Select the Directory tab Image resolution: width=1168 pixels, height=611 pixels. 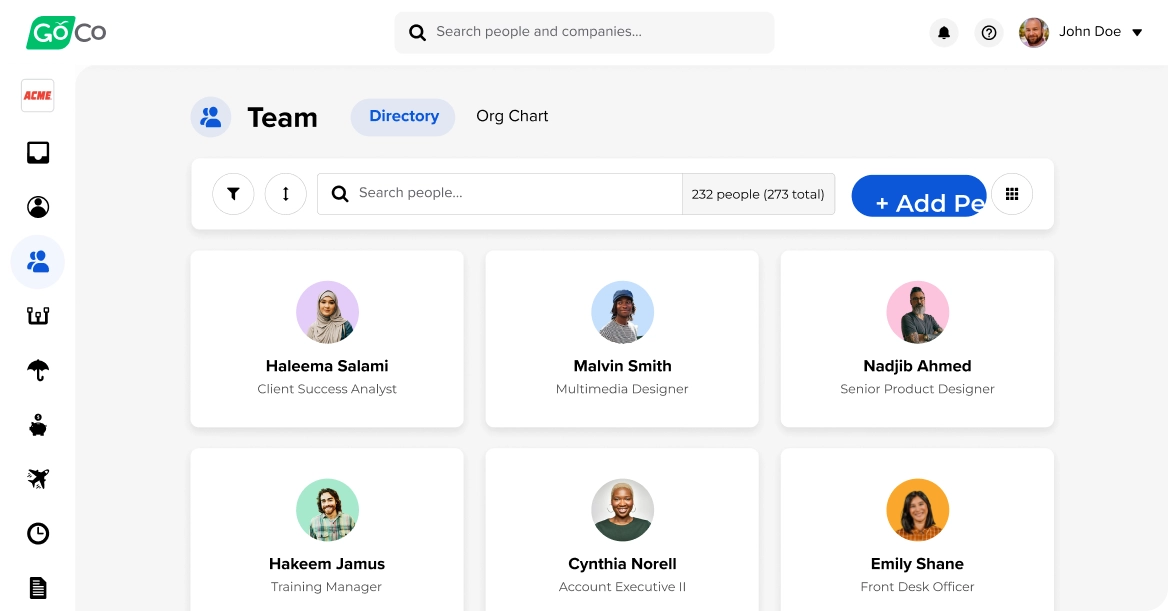pyautogui.click(x=403, y=116)
